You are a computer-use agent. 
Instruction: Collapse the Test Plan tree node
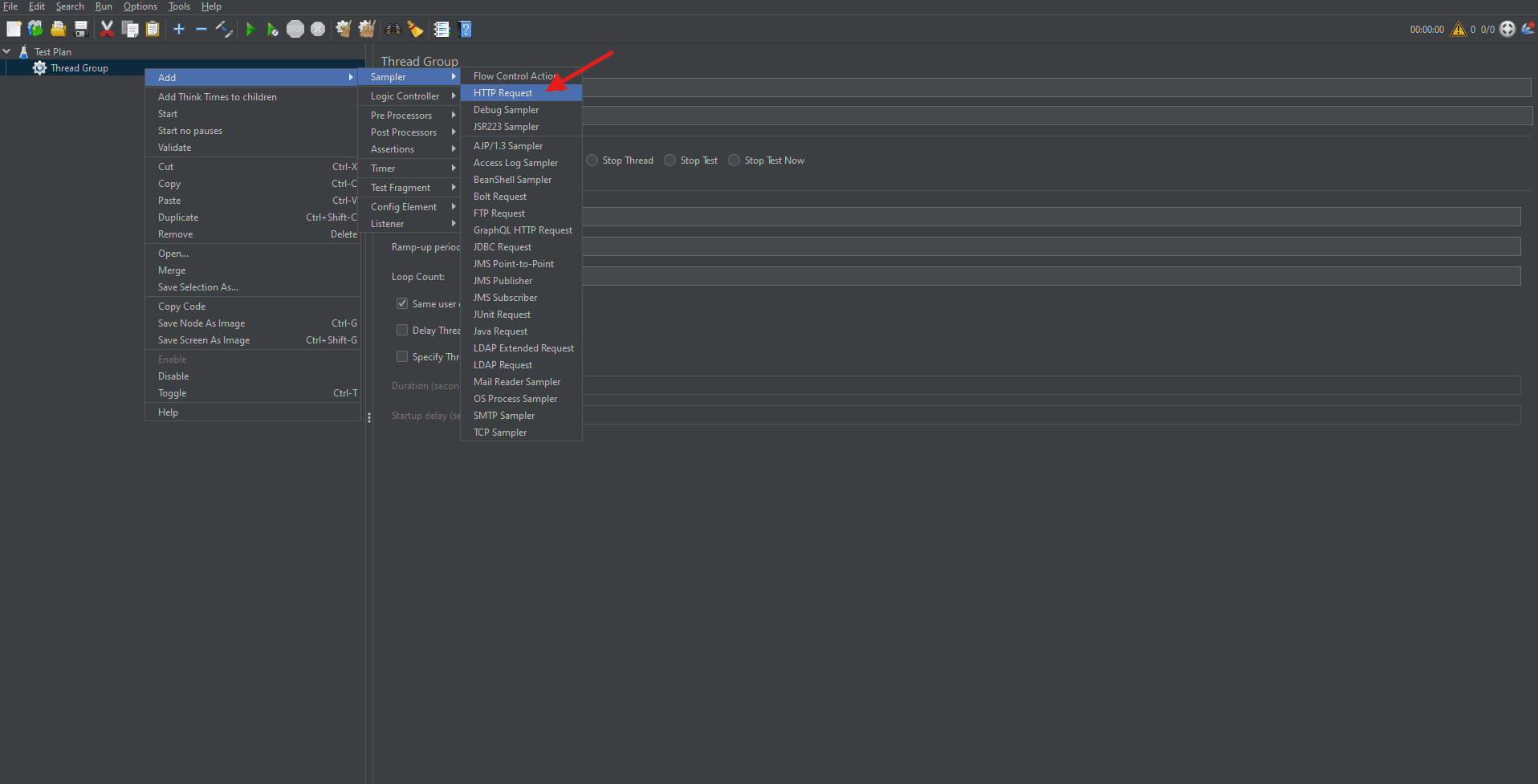coord(6,51)
